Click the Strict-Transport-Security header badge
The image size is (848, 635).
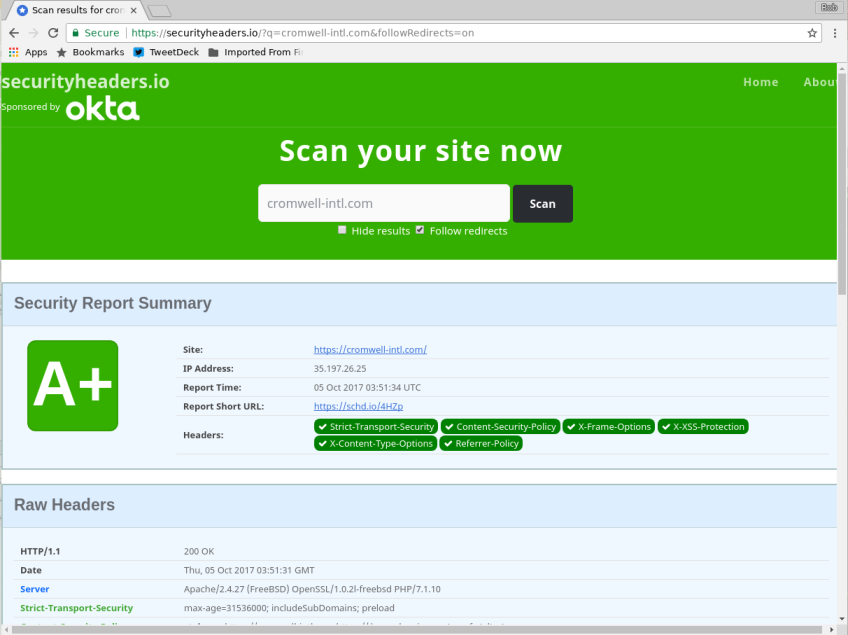376,427
